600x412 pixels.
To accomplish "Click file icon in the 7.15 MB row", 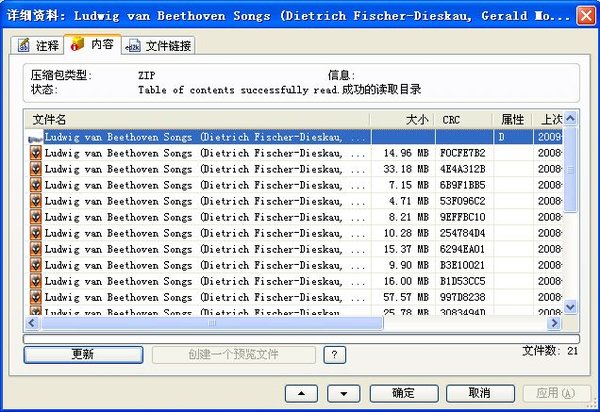I will [x=36, y=185].
